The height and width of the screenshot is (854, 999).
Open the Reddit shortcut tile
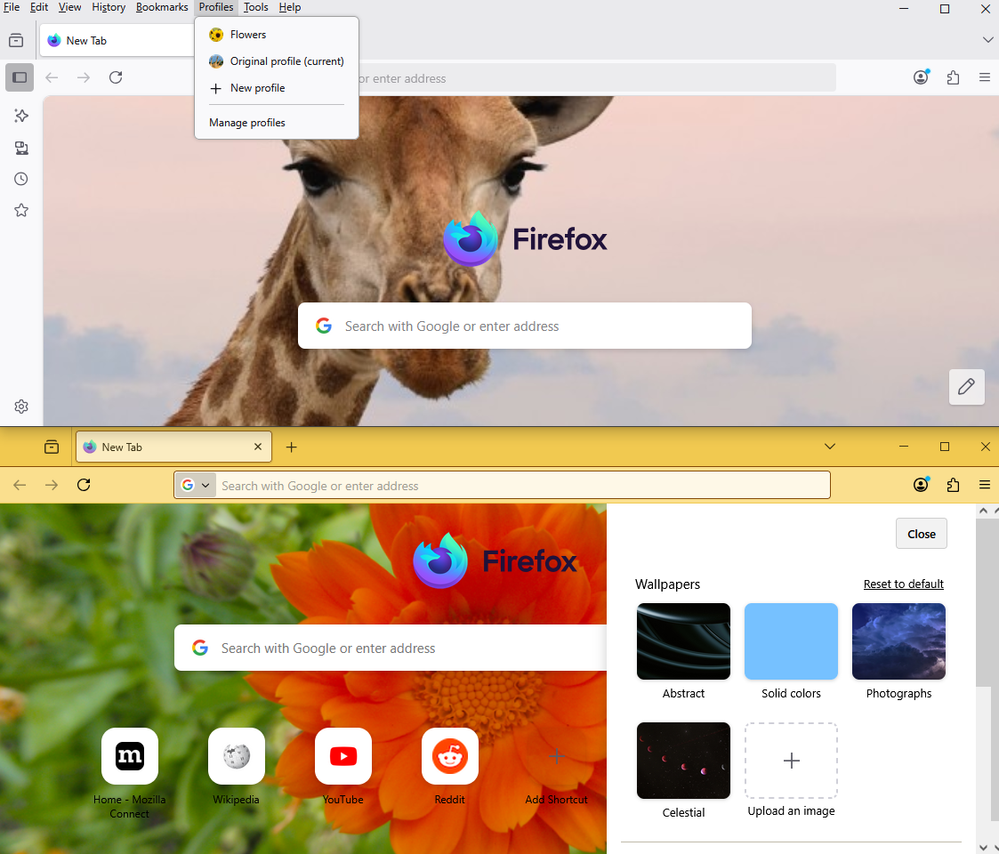tap(450, 756)
